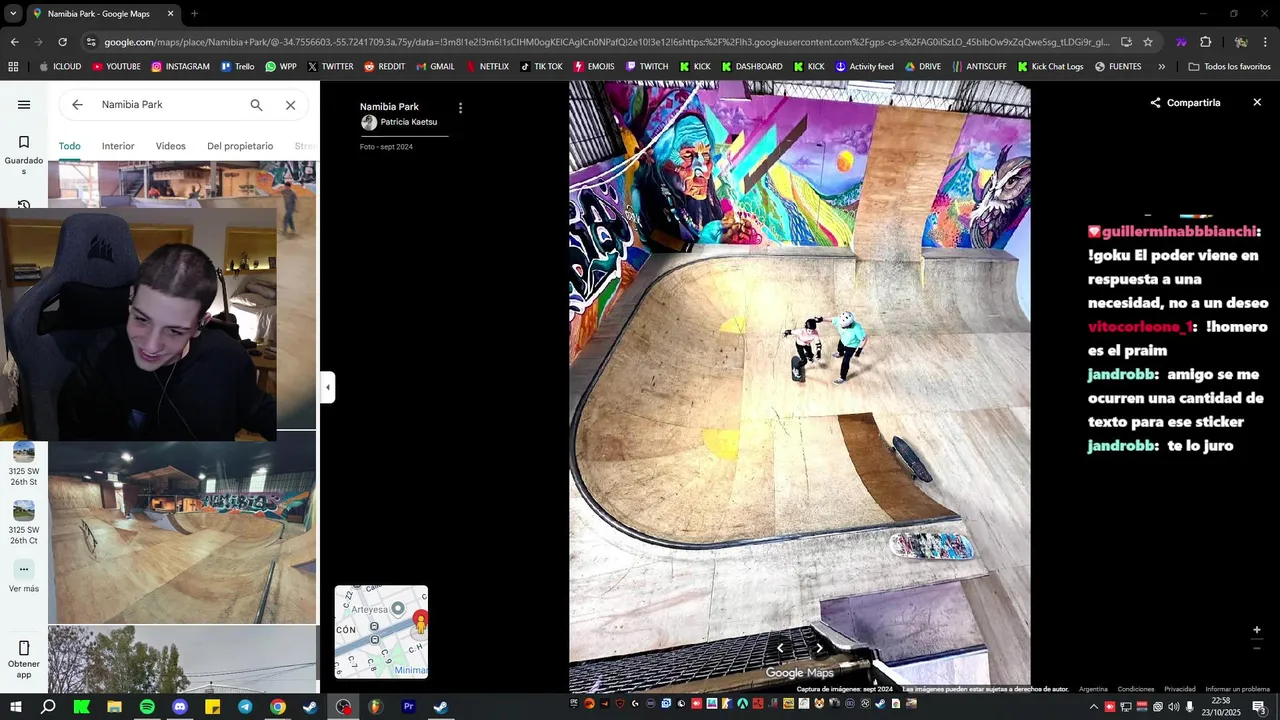Open the TWITTER bookmark
The height and width of the screenshot is (720, 1280).
(x=330, y=67)
